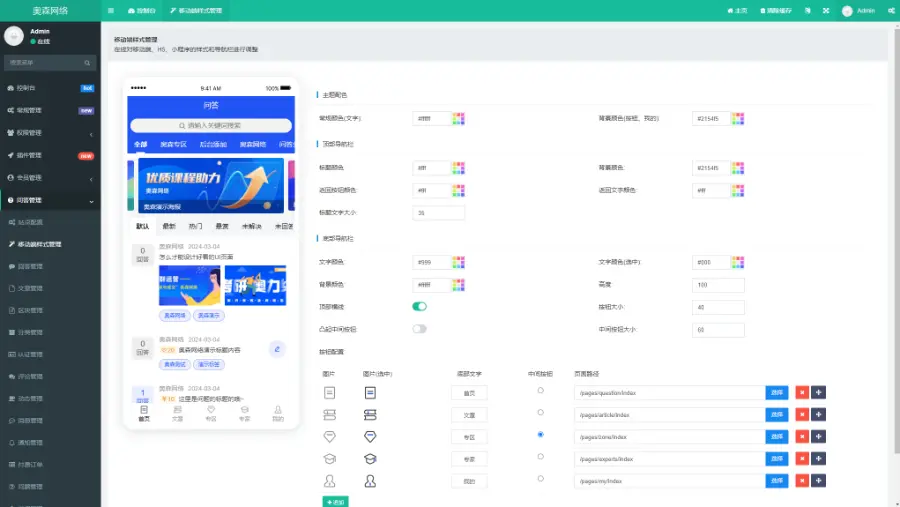Click the hamburger menu icon in top bar
Screen dimensions: 900x507
pyautogui.click(x=110, y=10)
